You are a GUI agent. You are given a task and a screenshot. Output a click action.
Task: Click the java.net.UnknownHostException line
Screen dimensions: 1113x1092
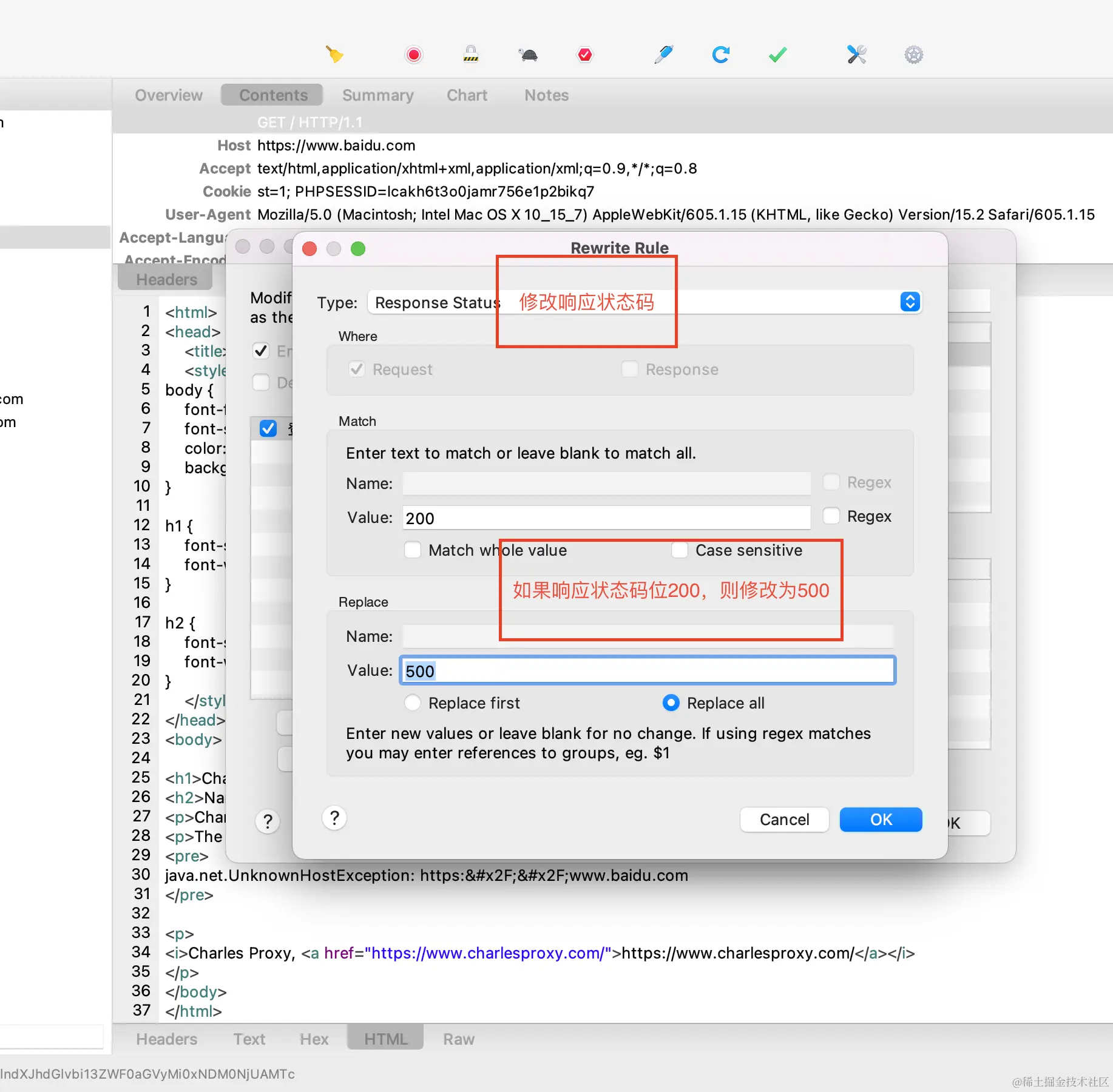[426, 875]
